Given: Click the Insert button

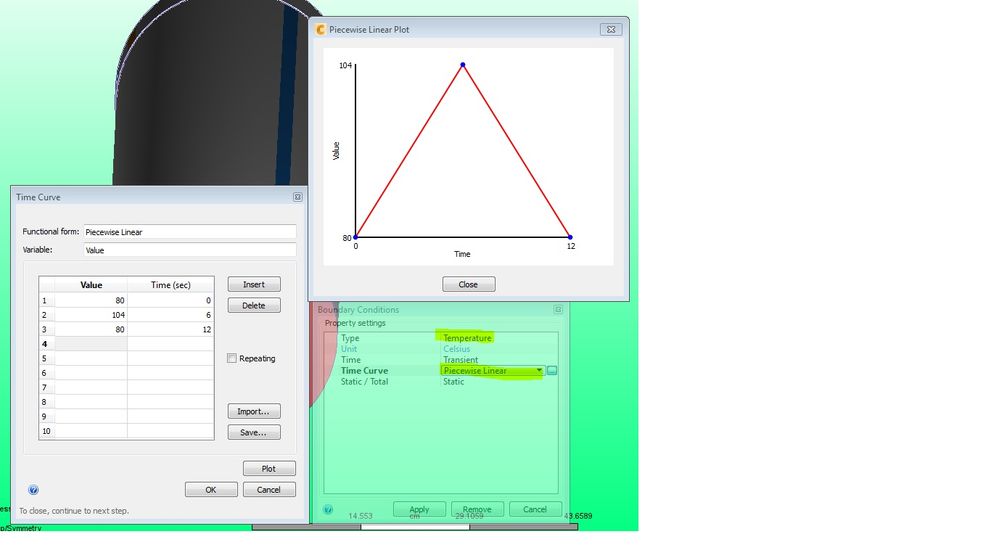Looking at the screenshot, I should click(x=254, y=285).
